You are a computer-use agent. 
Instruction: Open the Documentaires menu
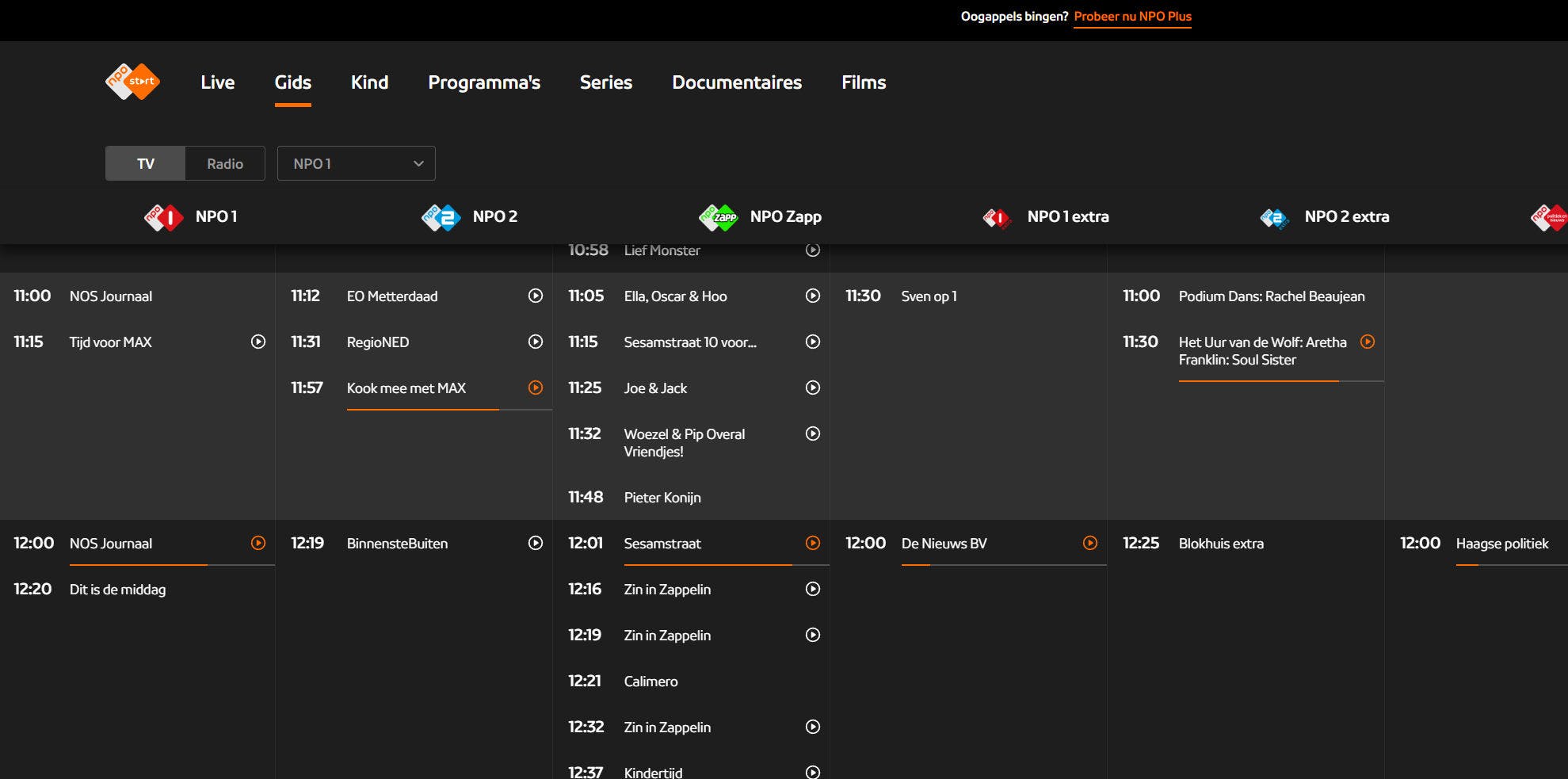(737, 82)
